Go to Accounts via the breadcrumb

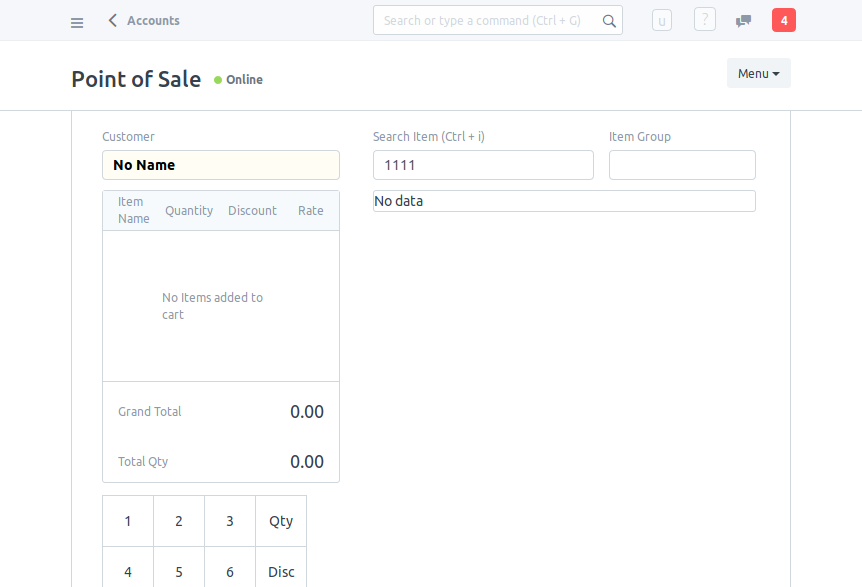153,19
